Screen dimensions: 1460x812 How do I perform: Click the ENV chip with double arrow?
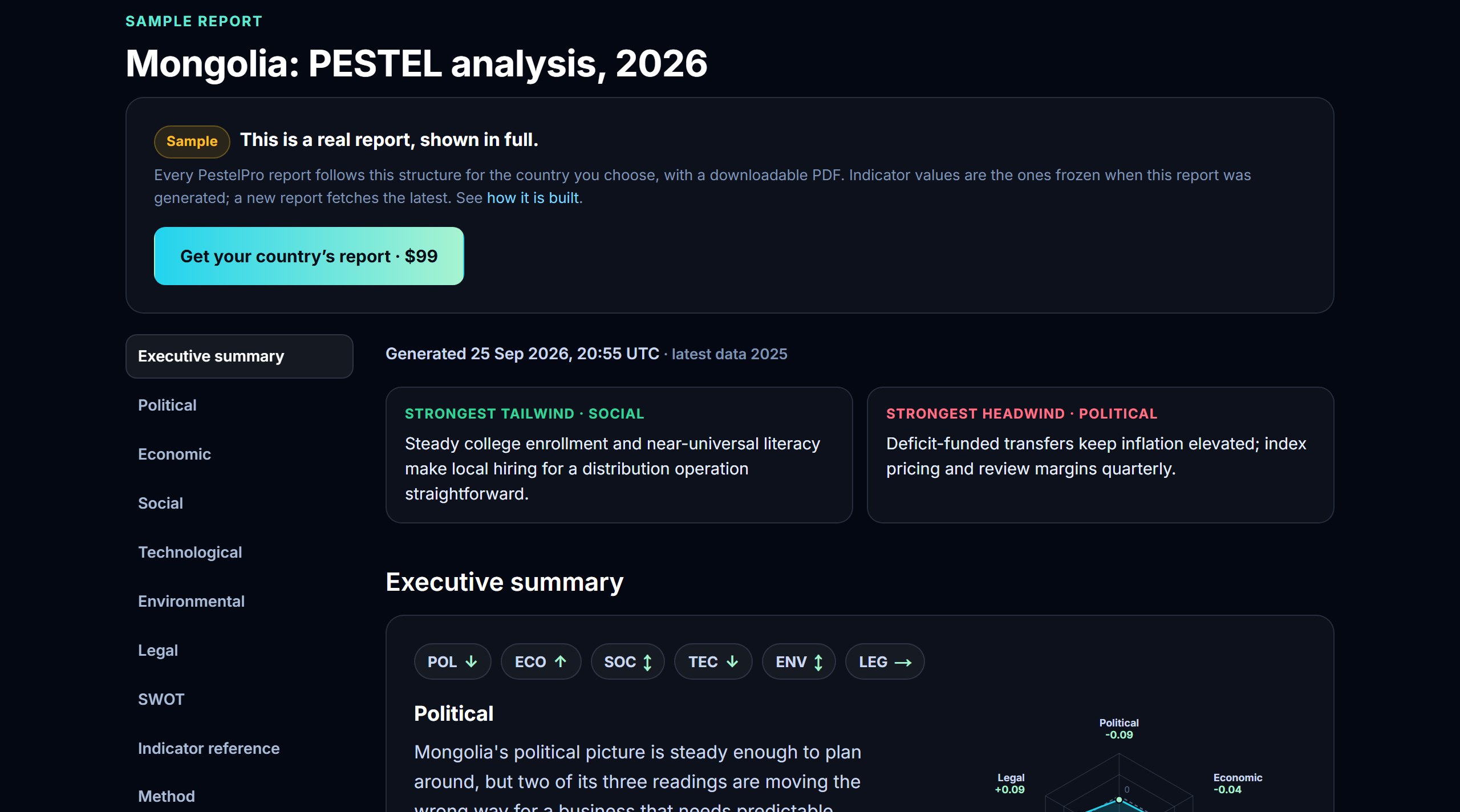point(798,661)
